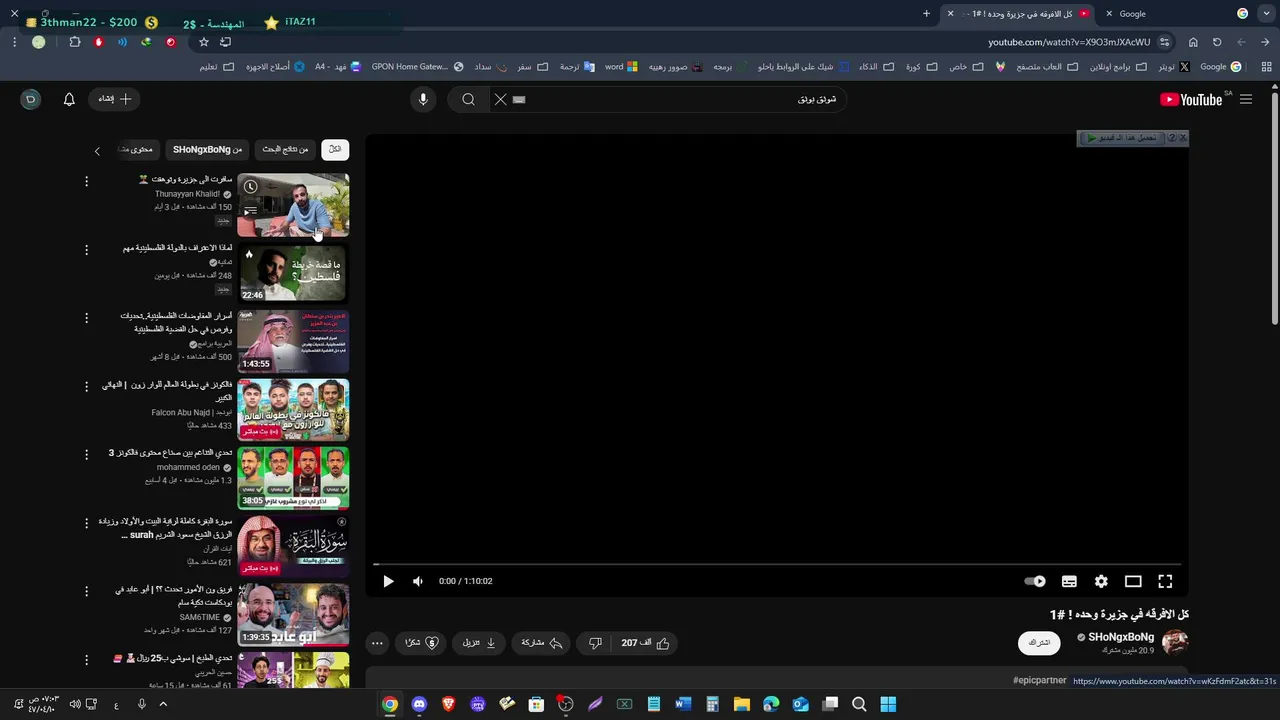Mute the video using the volume icon

(x=418, y=581)
